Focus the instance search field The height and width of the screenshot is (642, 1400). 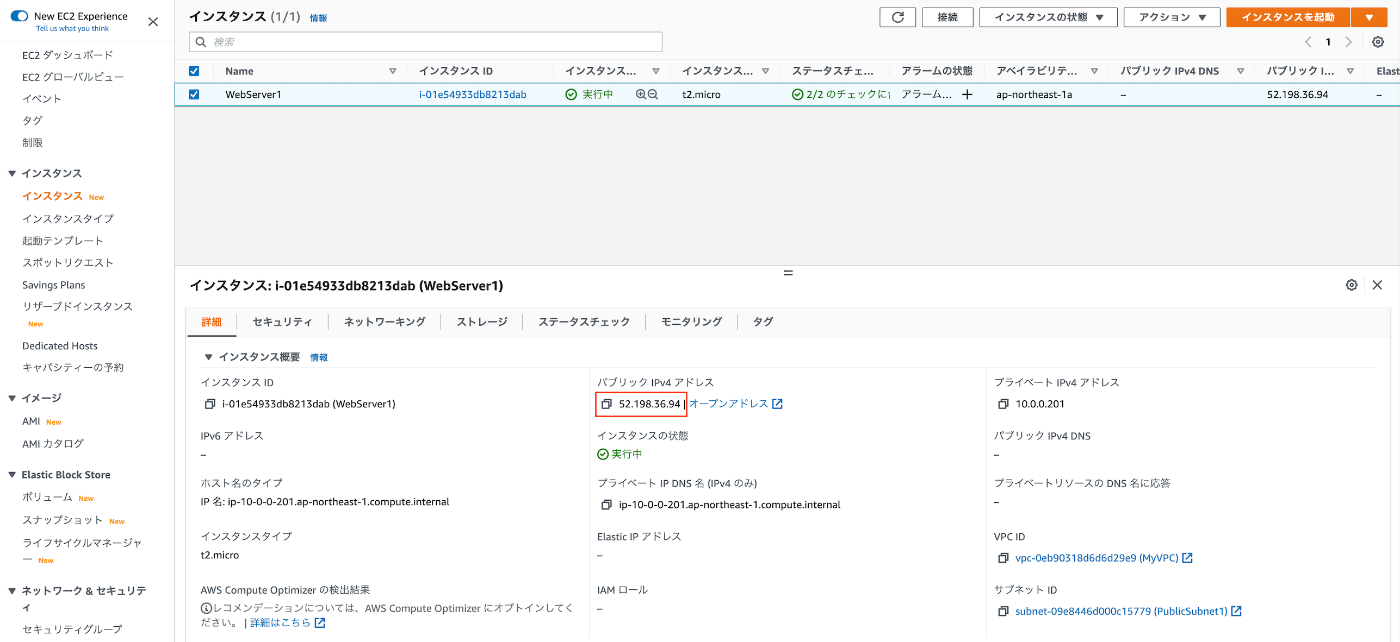click(x=426, y=42)
